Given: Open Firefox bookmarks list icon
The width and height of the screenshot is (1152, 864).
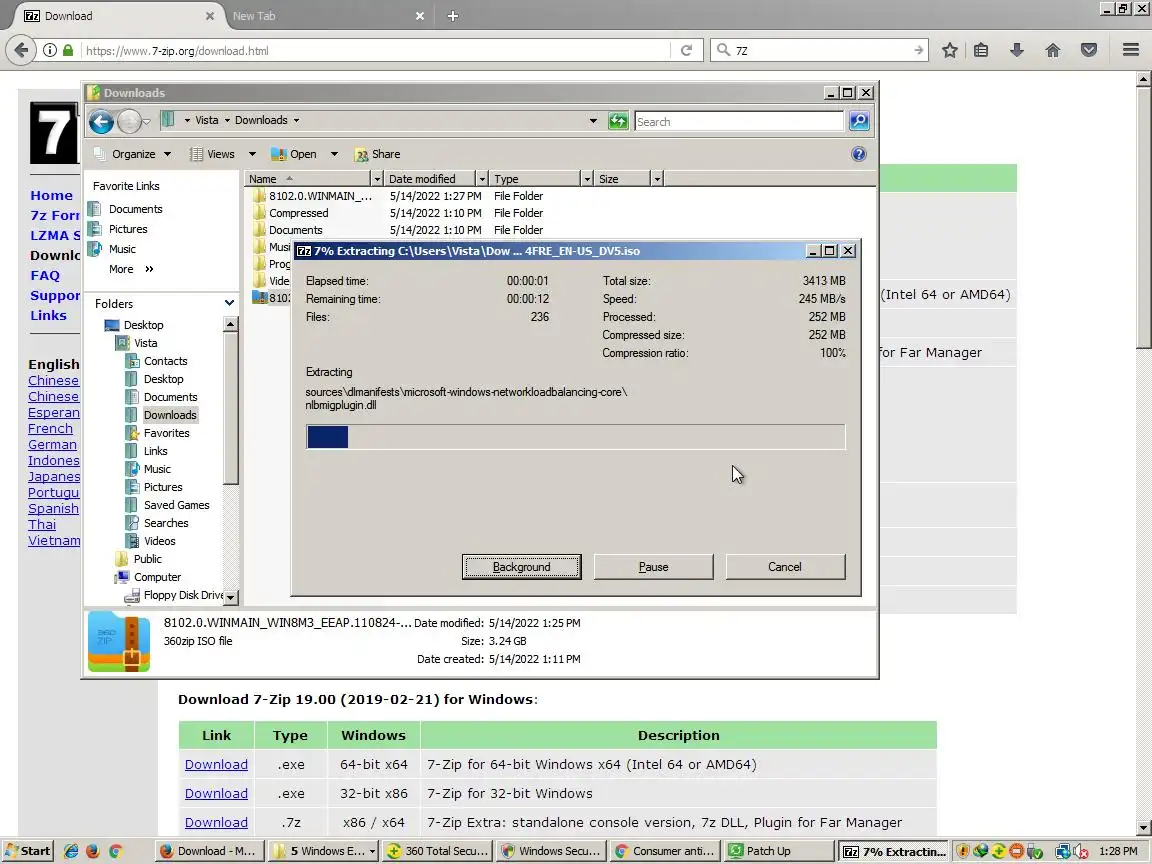Looking at the screenshot, I should point(981,50).
